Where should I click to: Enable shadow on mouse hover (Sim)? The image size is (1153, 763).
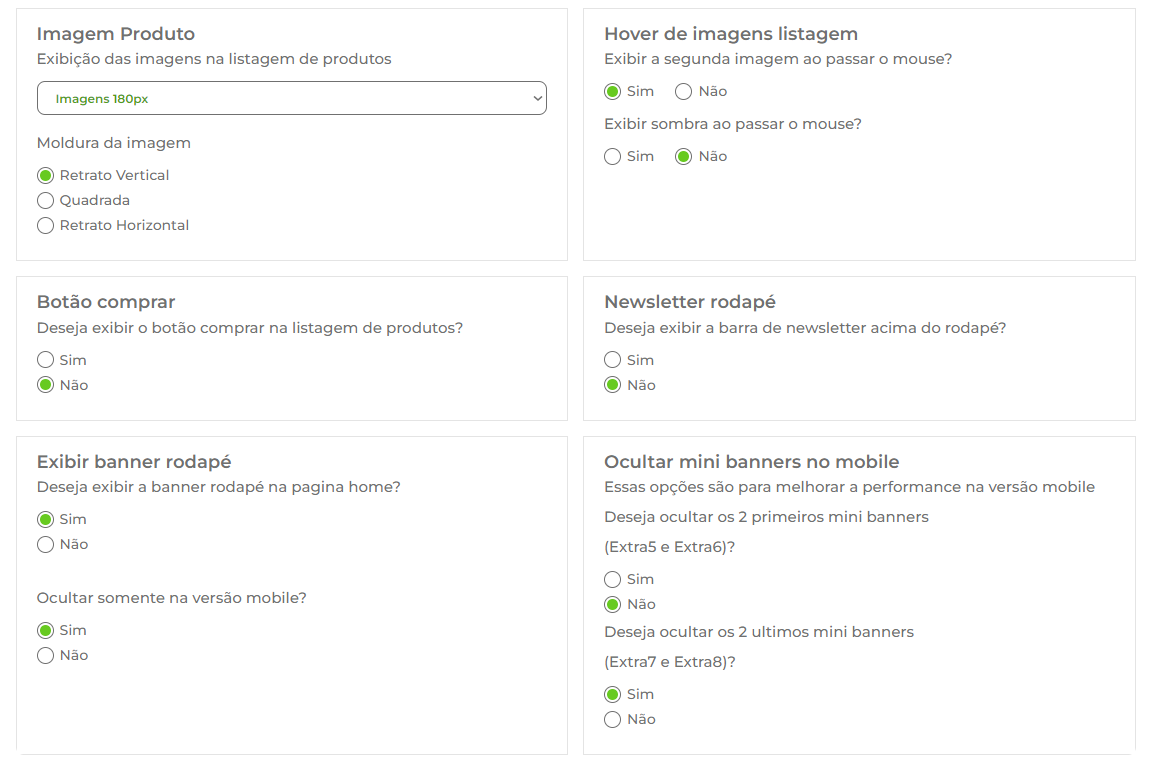point(613,157)
